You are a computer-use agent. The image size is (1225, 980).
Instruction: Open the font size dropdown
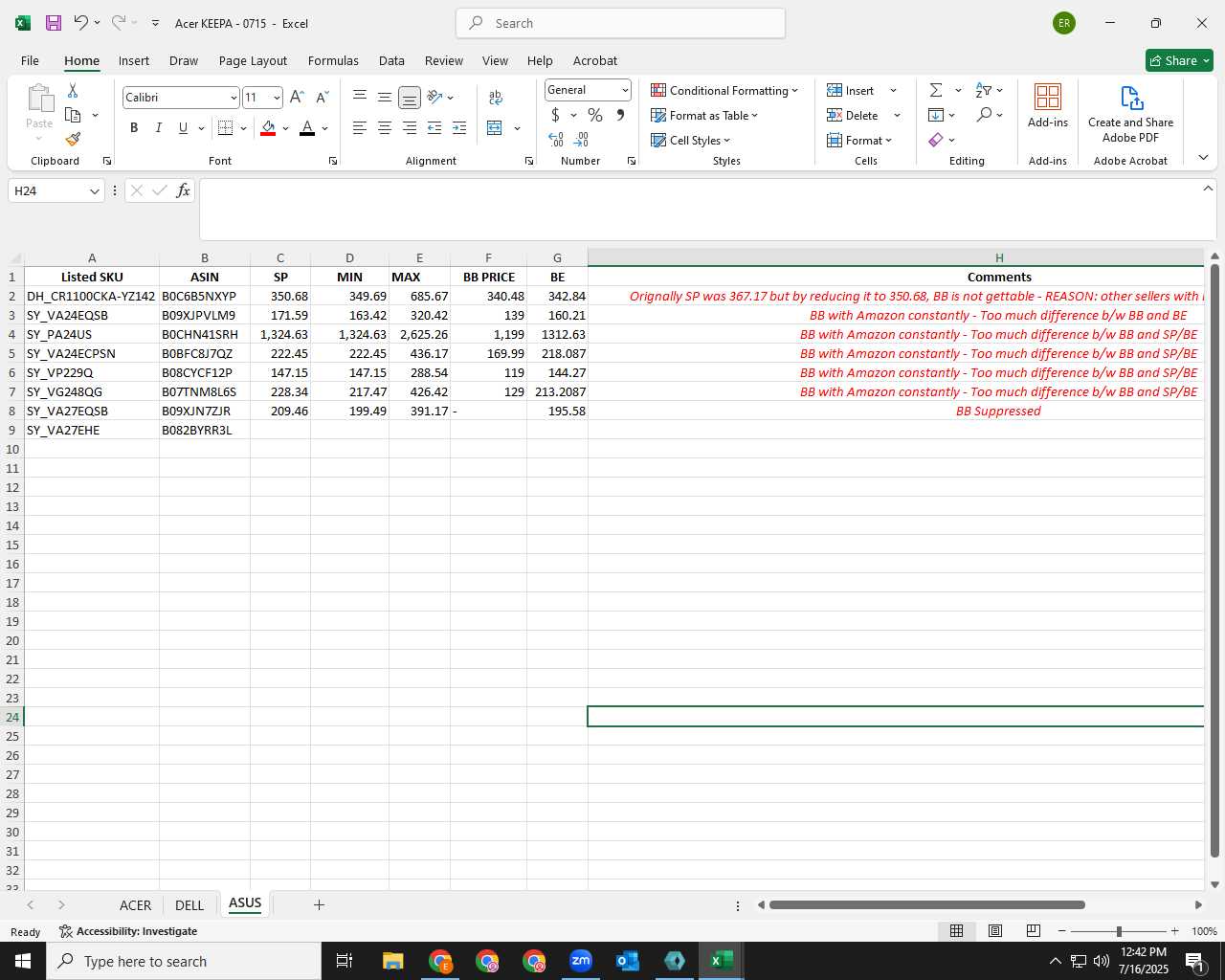click(277, 98)
